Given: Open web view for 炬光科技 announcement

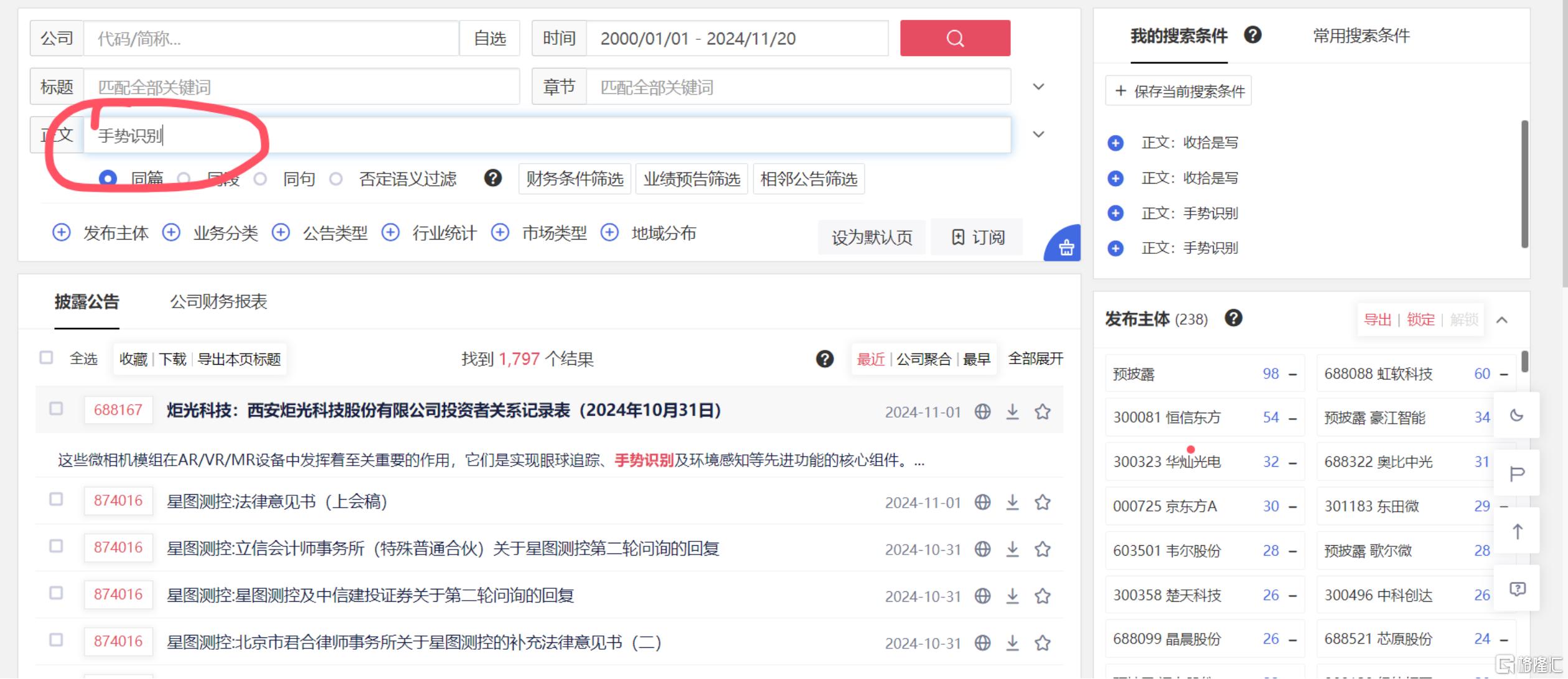Looking at the screenshot, I should pos(982,411).
